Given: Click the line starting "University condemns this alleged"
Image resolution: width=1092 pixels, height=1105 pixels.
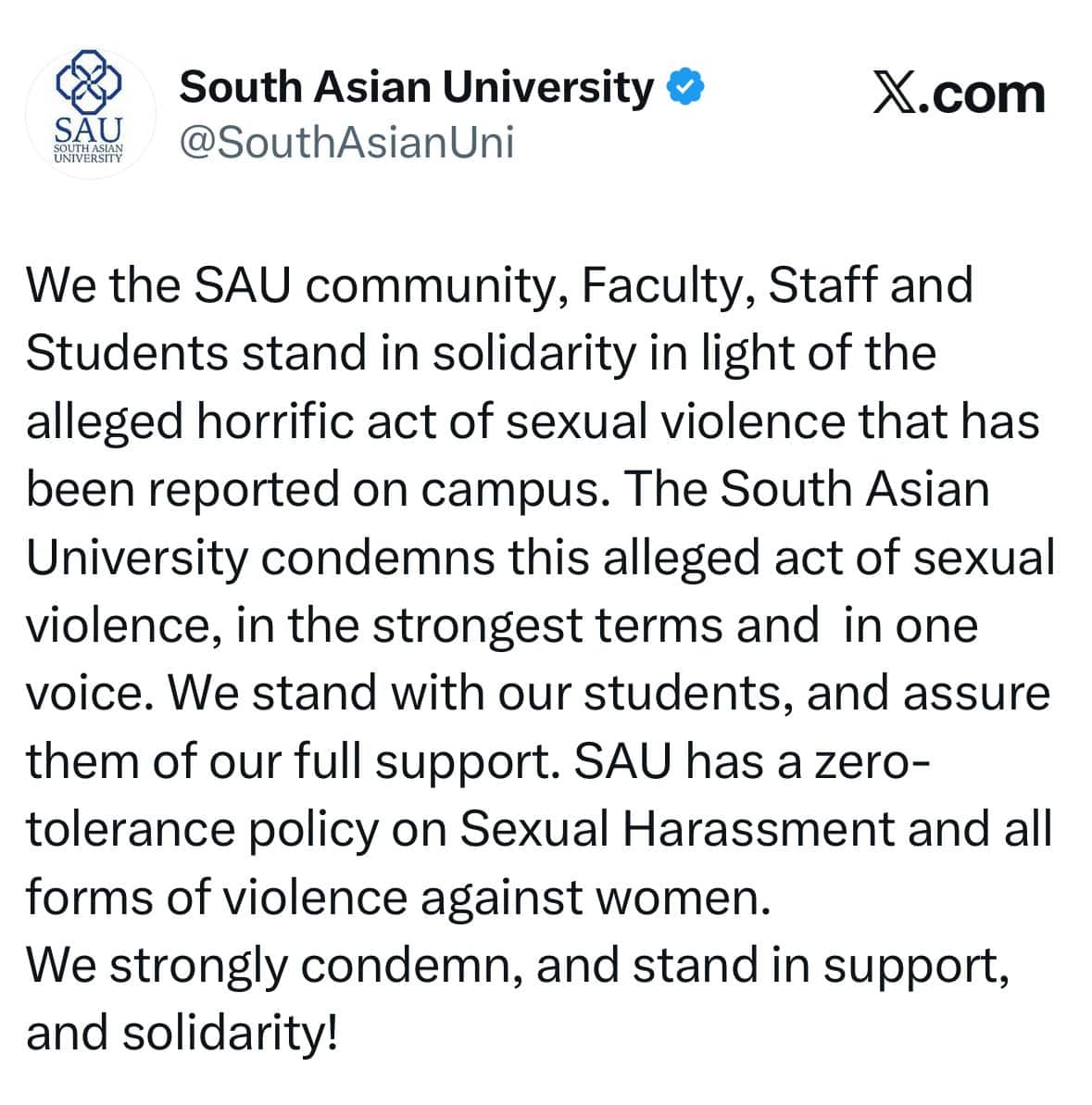Looking at the screenshot, I should click(540, 557).
